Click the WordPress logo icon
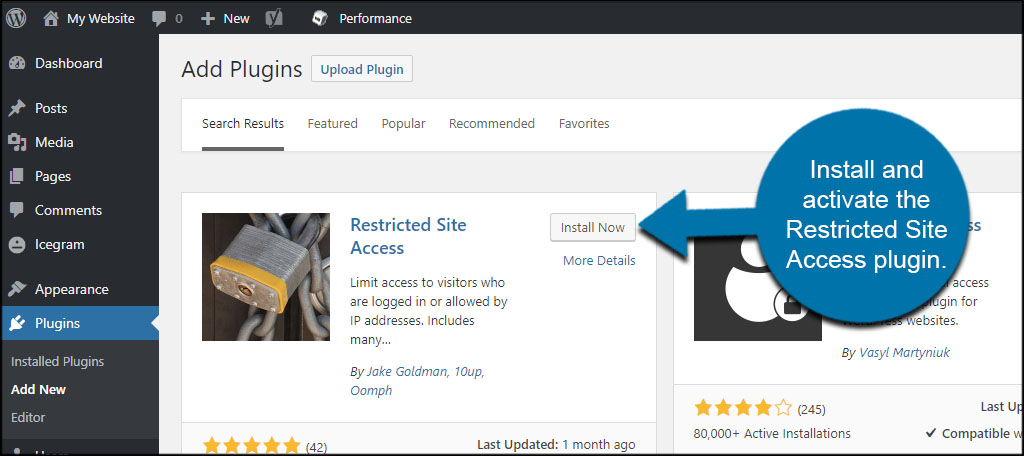Viewport: 1024px width, 456px height. click(x=16, y=18)
